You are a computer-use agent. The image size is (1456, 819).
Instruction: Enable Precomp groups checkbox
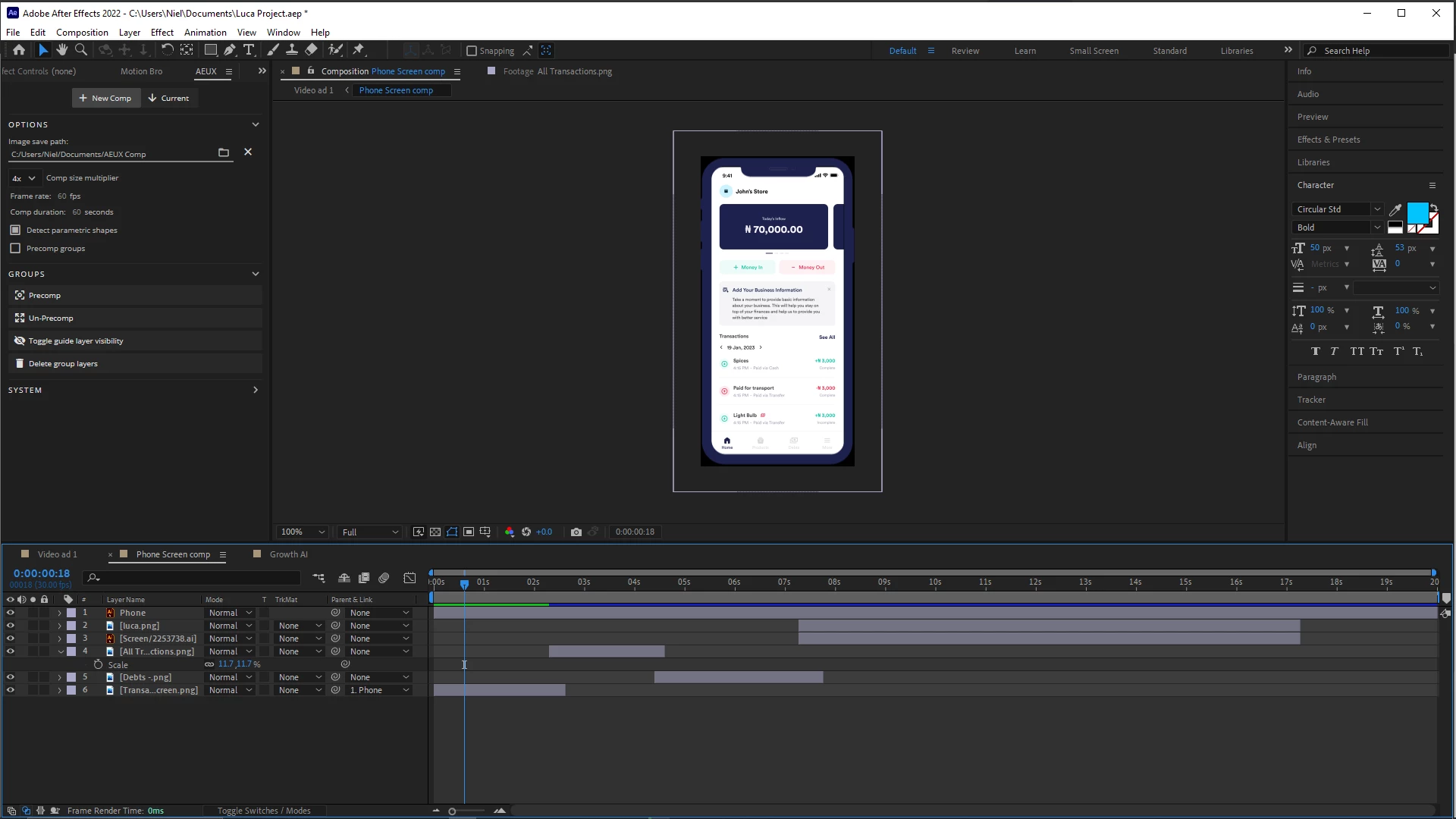click(x=15, y=248)
